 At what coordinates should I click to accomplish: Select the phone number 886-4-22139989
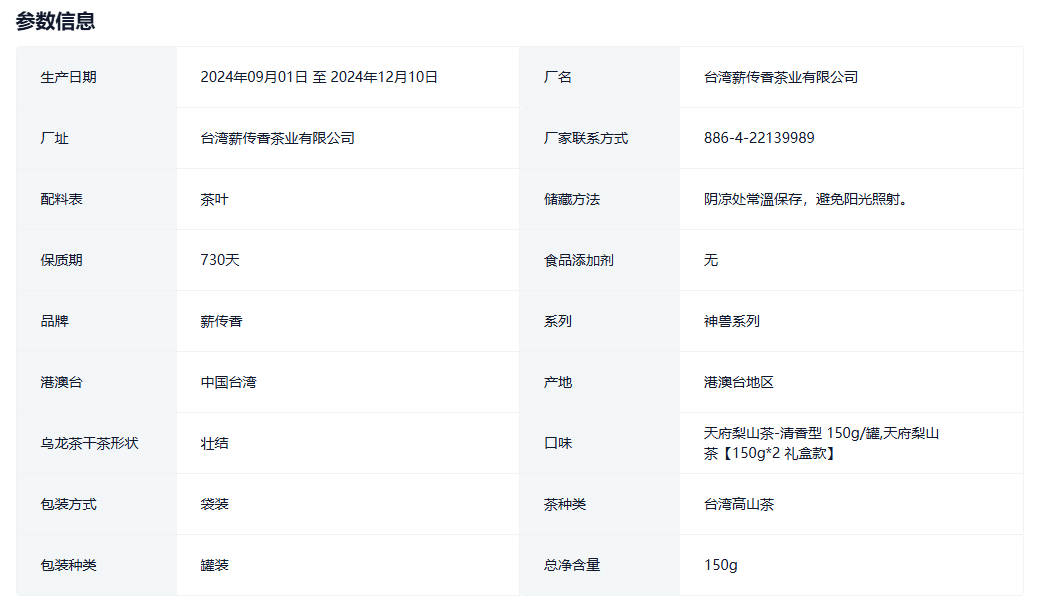758,138
